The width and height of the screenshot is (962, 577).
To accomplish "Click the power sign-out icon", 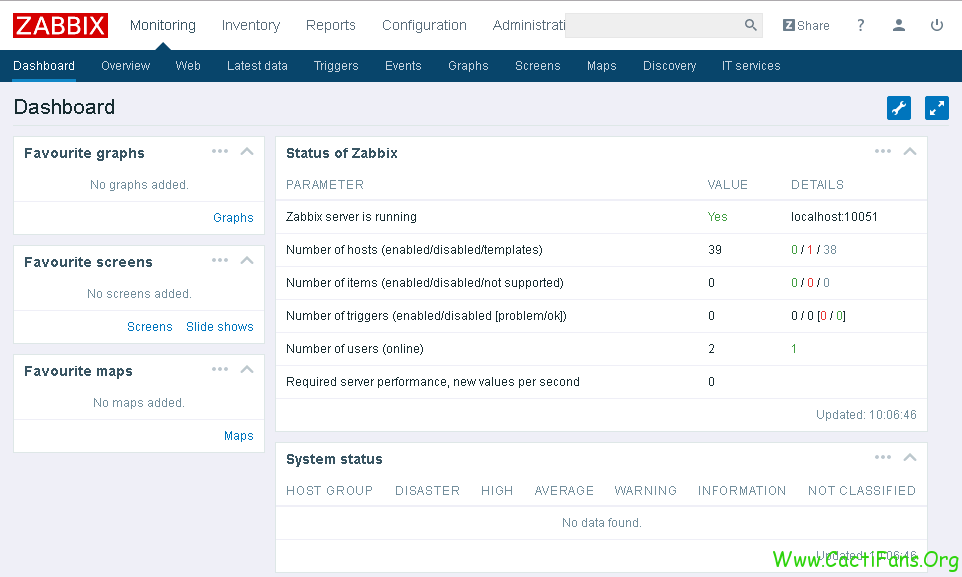I will (x=937, y=25).
